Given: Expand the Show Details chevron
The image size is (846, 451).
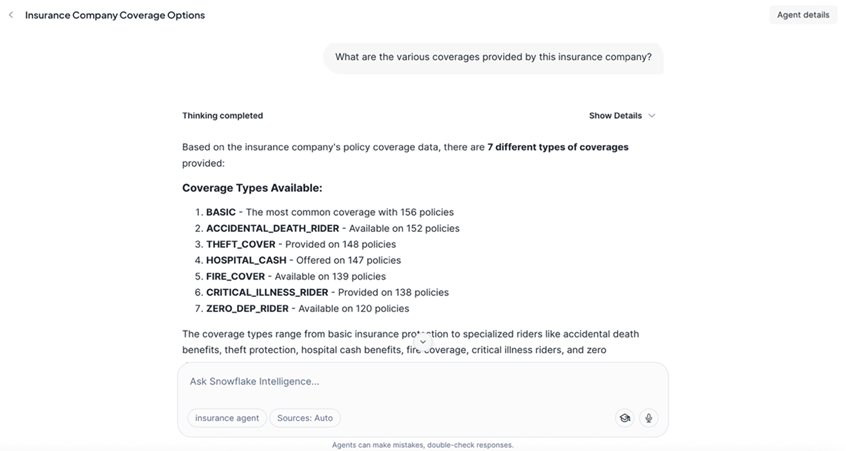Looking at the screenshot, I should tap(652, 116).
